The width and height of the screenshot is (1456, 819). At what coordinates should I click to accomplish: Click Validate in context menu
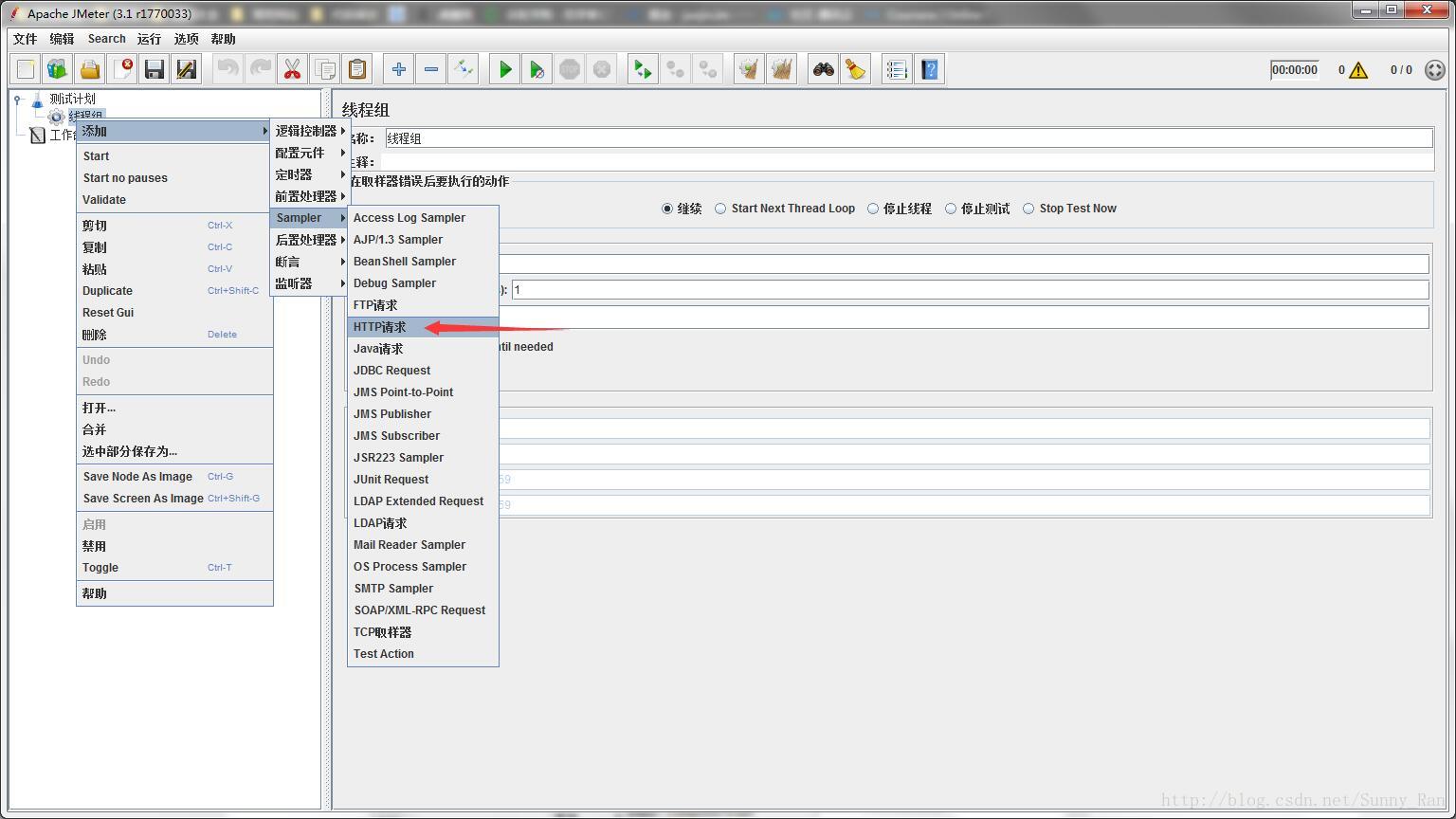tap(174, 200)
